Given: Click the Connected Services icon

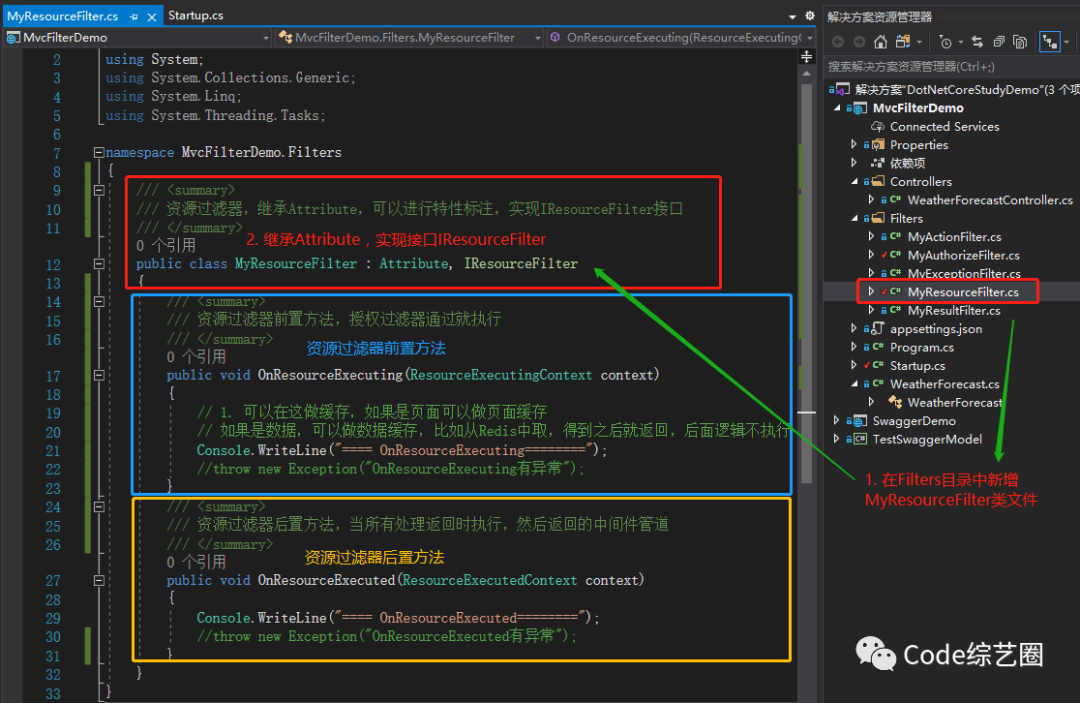Looking at the screenshot, I should (878, 127).
